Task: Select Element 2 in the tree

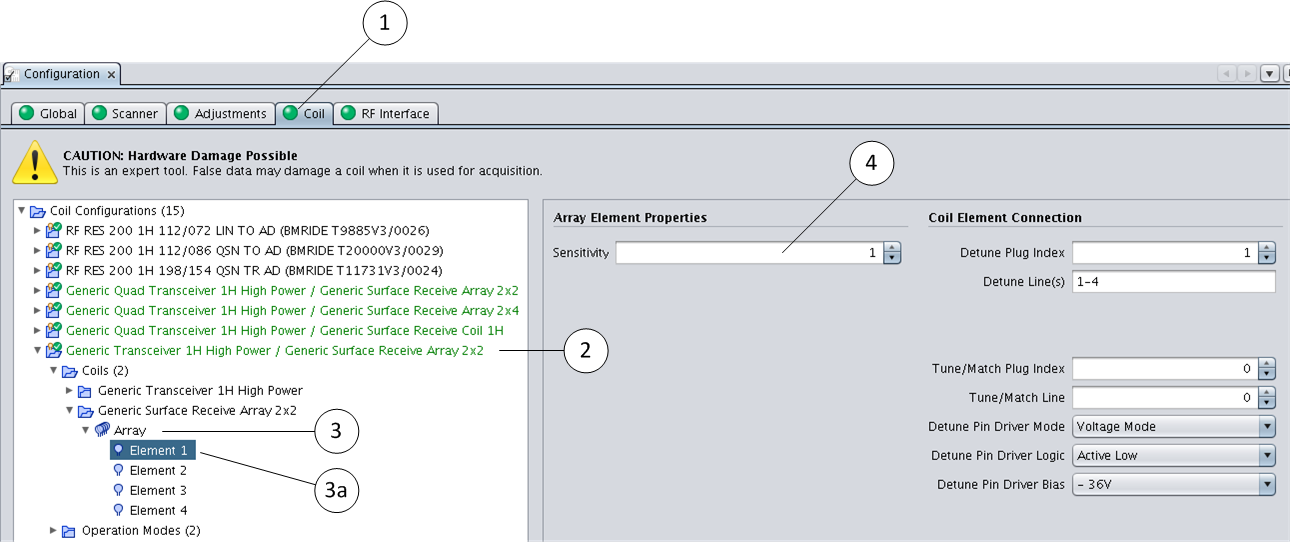Action: 158,470
